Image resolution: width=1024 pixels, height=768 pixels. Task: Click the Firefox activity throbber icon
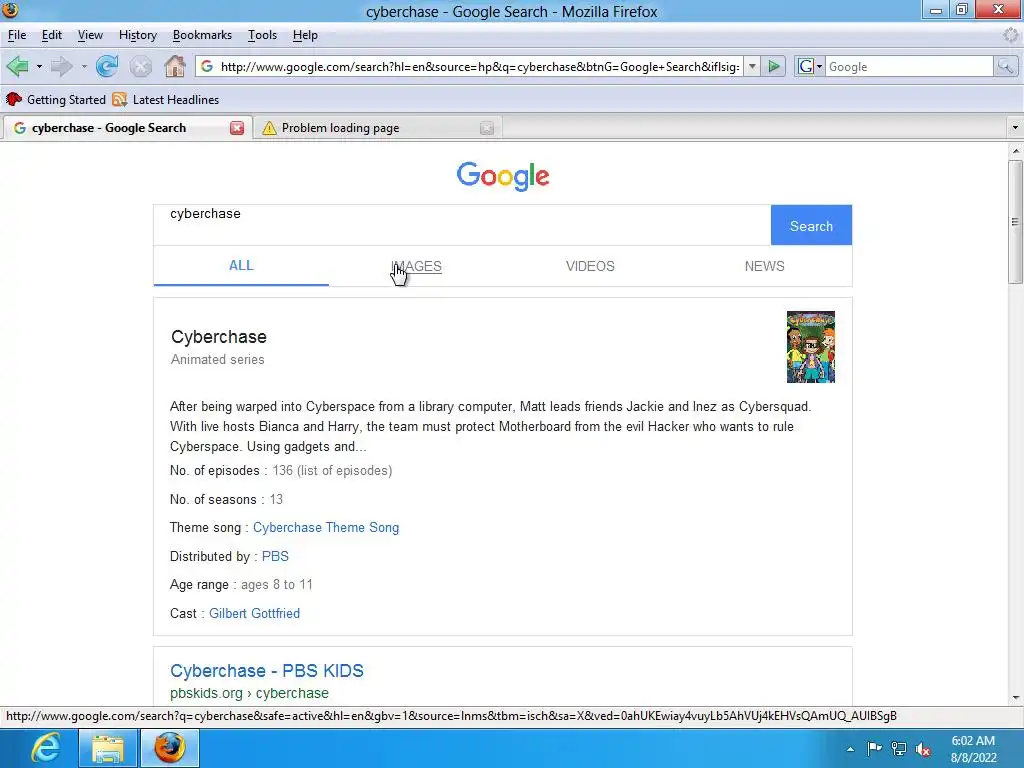point(1010,35)
